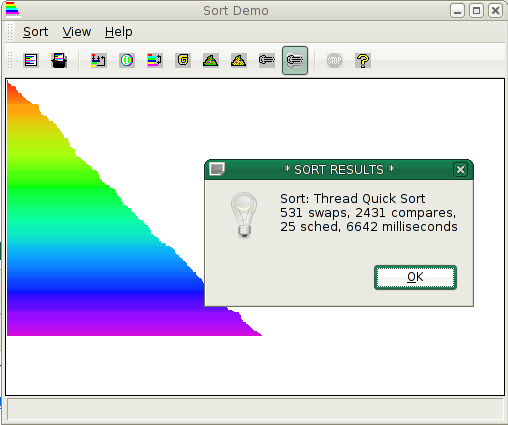Image resolution: width=508 pixels, height=425 pixels.
Task: Click OK in Sort Results dialog
Action: click(415, 277)
